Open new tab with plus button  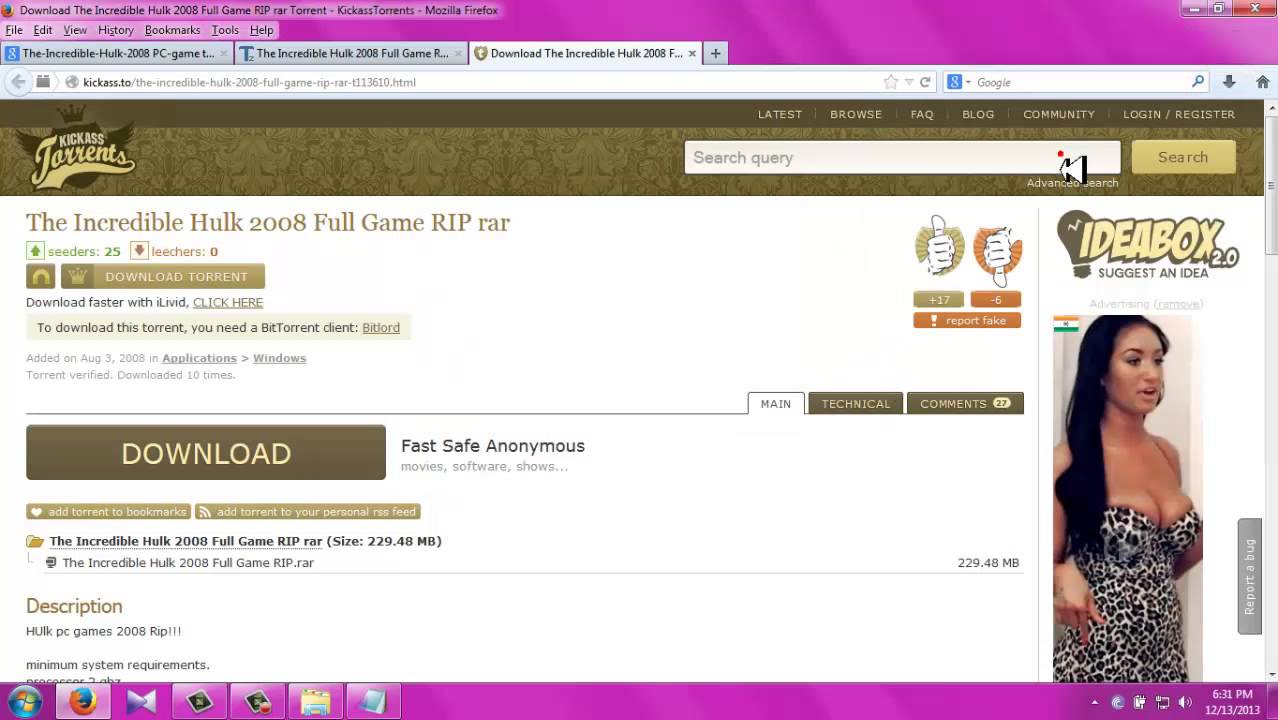click(x=715, y=53)
